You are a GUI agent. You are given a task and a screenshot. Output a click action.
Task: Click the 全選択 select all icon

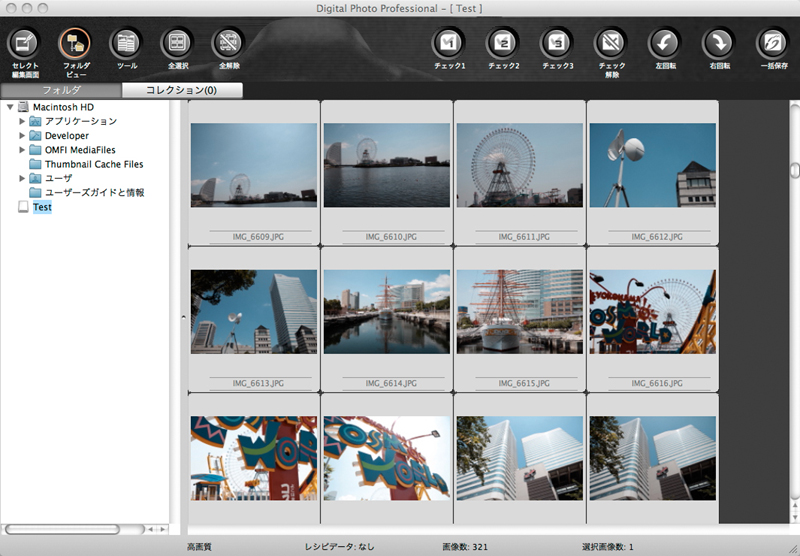pos(178,43)
